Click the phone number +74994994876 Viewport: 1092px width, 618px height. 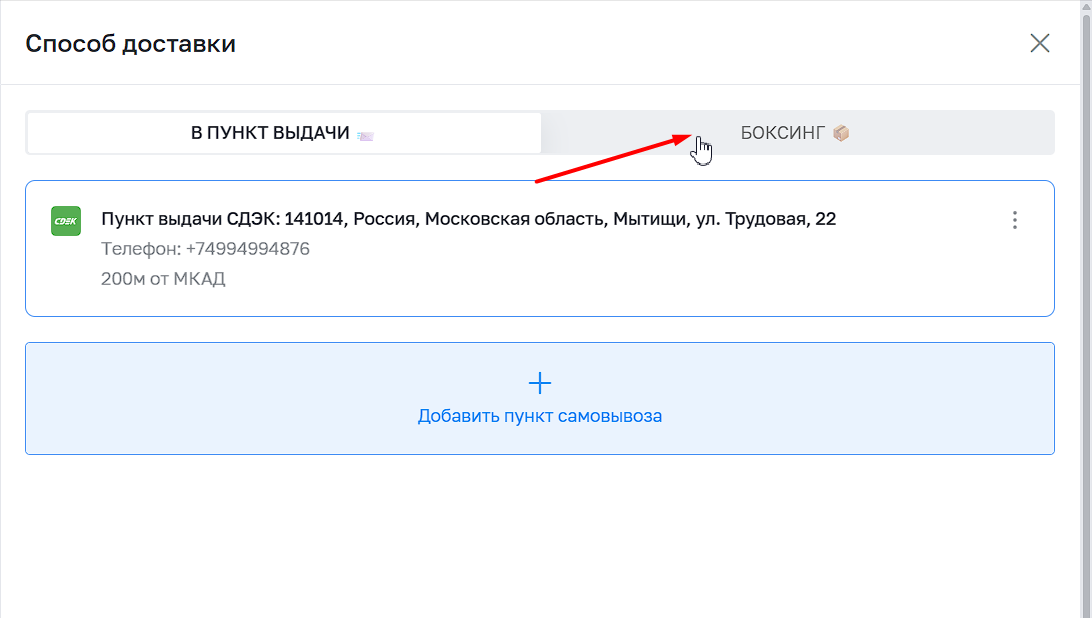[x=248, y=249]
